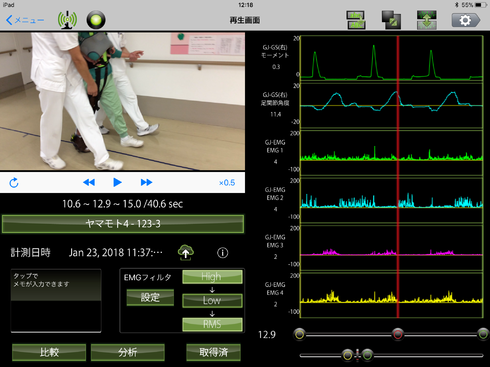
Task: Open the graph label switch icon
Action: (356, 20)
